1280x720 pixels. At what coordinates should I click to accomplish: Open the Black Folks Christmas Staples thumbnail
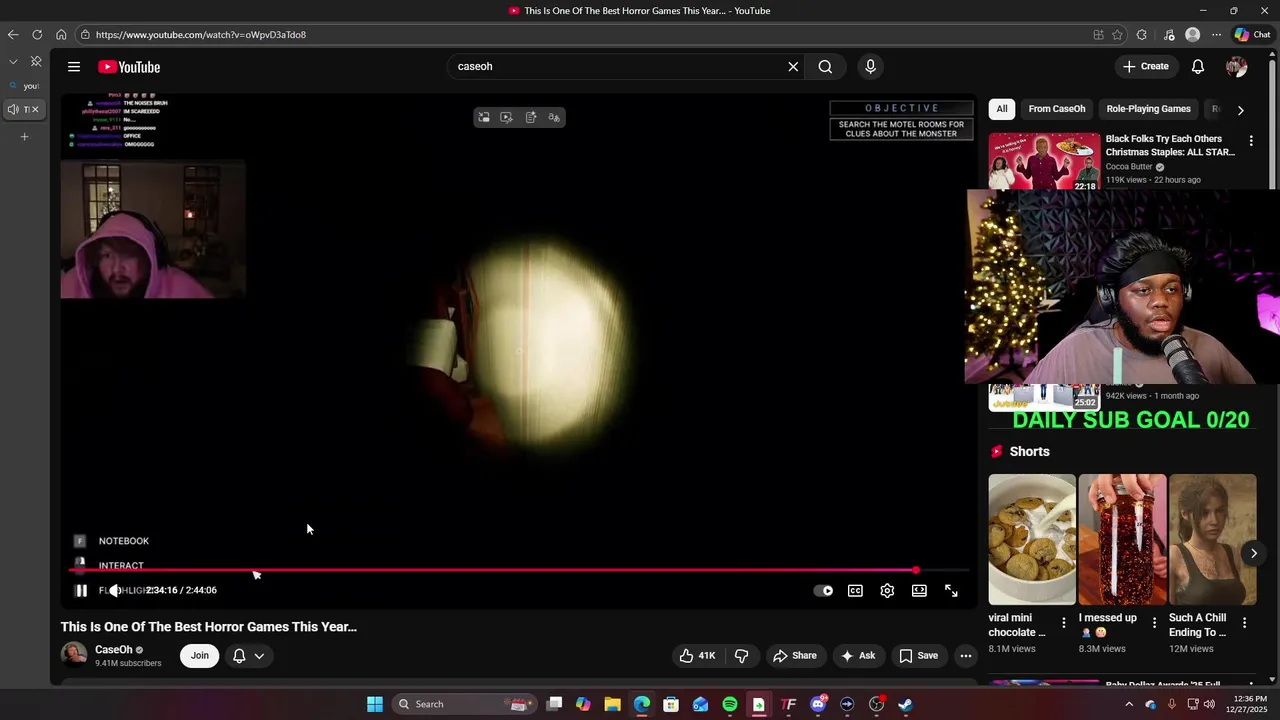[1044, 160]
